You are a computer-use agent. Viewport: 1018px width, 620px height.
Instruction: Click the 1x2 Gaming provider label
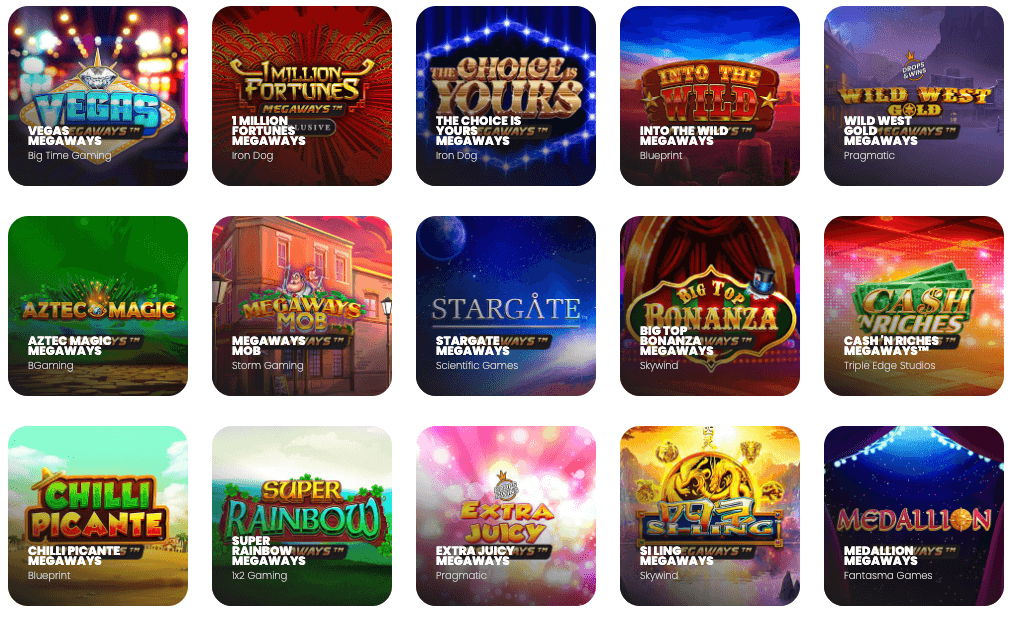click(x=259, y=575)
